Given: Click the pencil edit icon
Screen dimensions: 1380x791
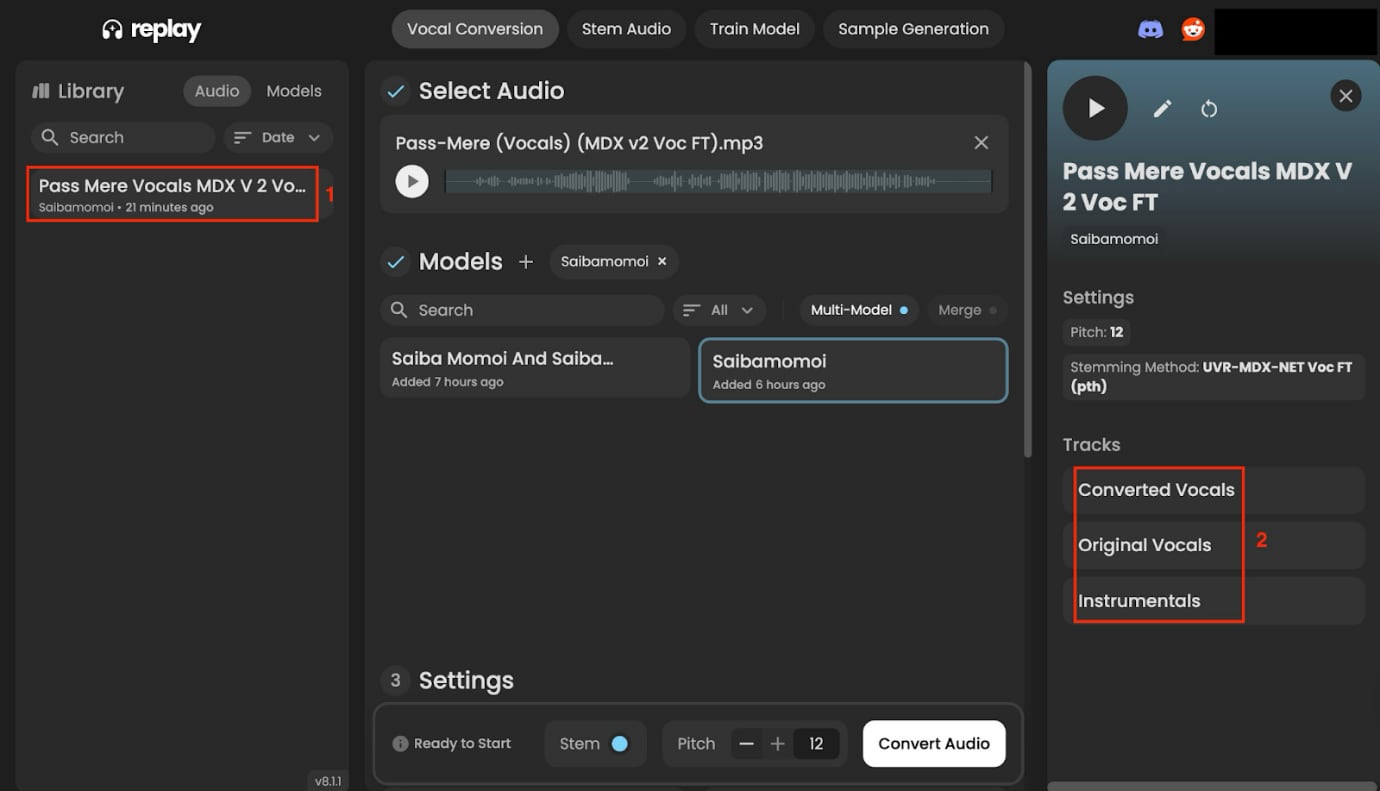Looking at the screenshot, I should (1162, 109).
